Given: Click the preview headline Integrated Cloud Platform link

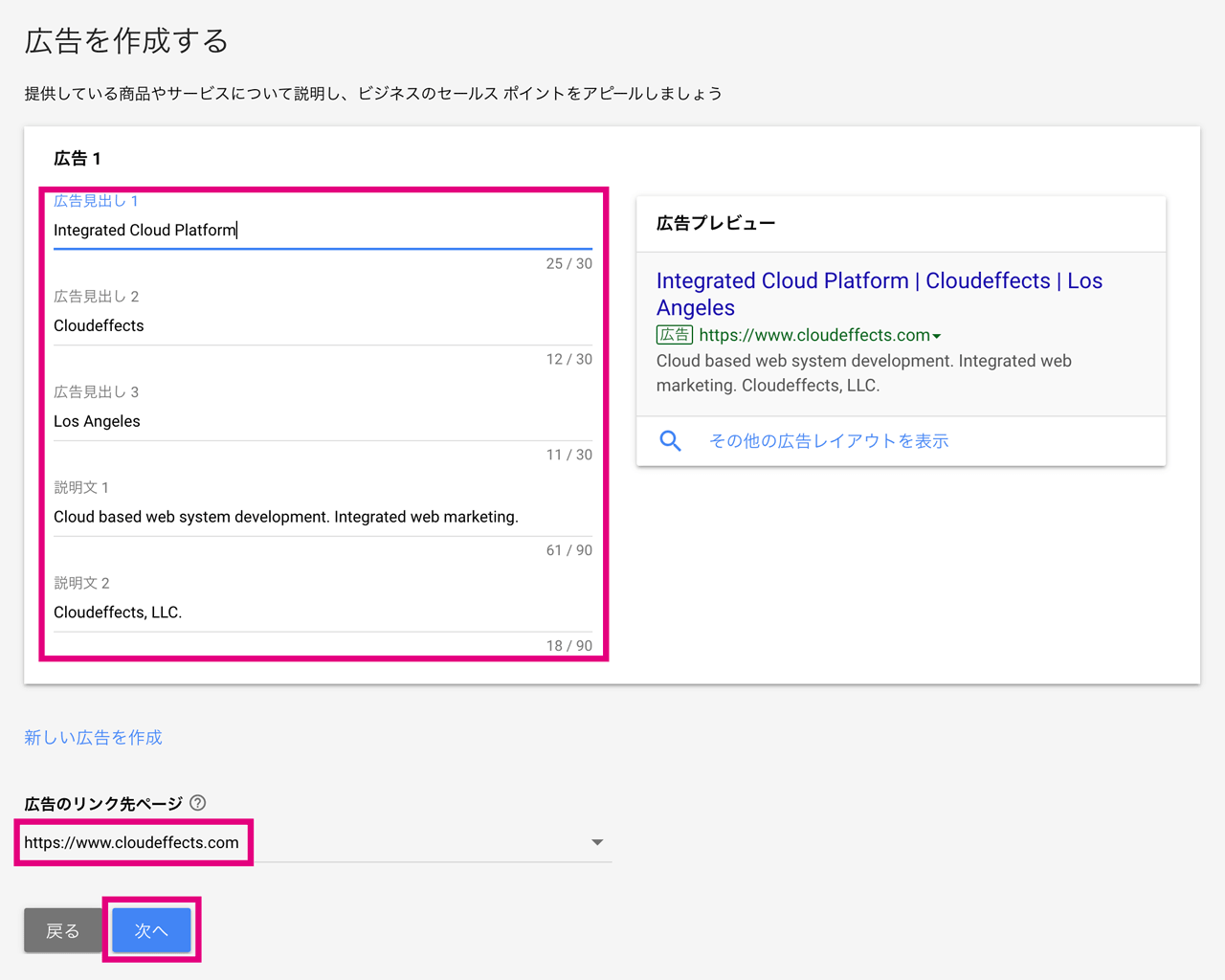Looking at the screenshot, I should tap(880, 294).
